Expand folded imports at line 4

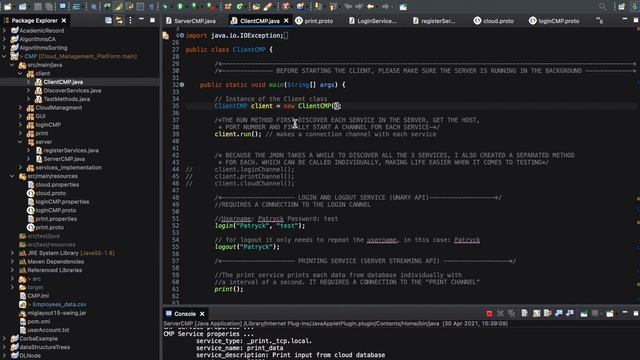pos(182,36)
